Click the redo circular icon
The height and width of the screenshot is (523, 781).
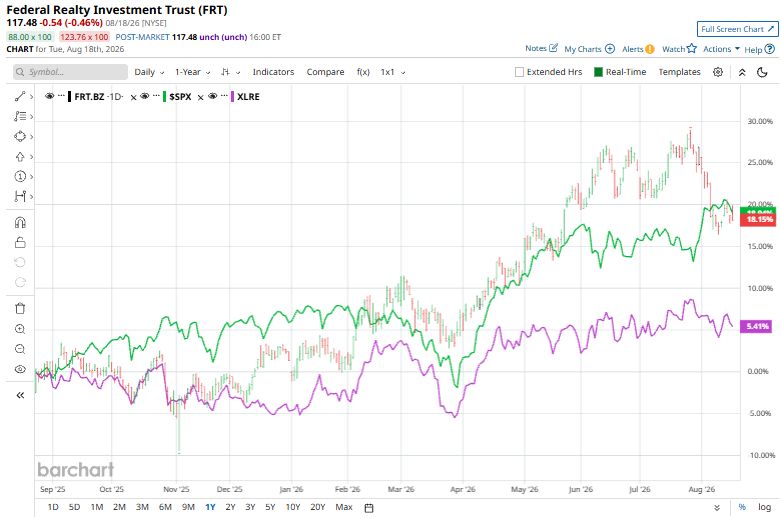pos(20,282)
